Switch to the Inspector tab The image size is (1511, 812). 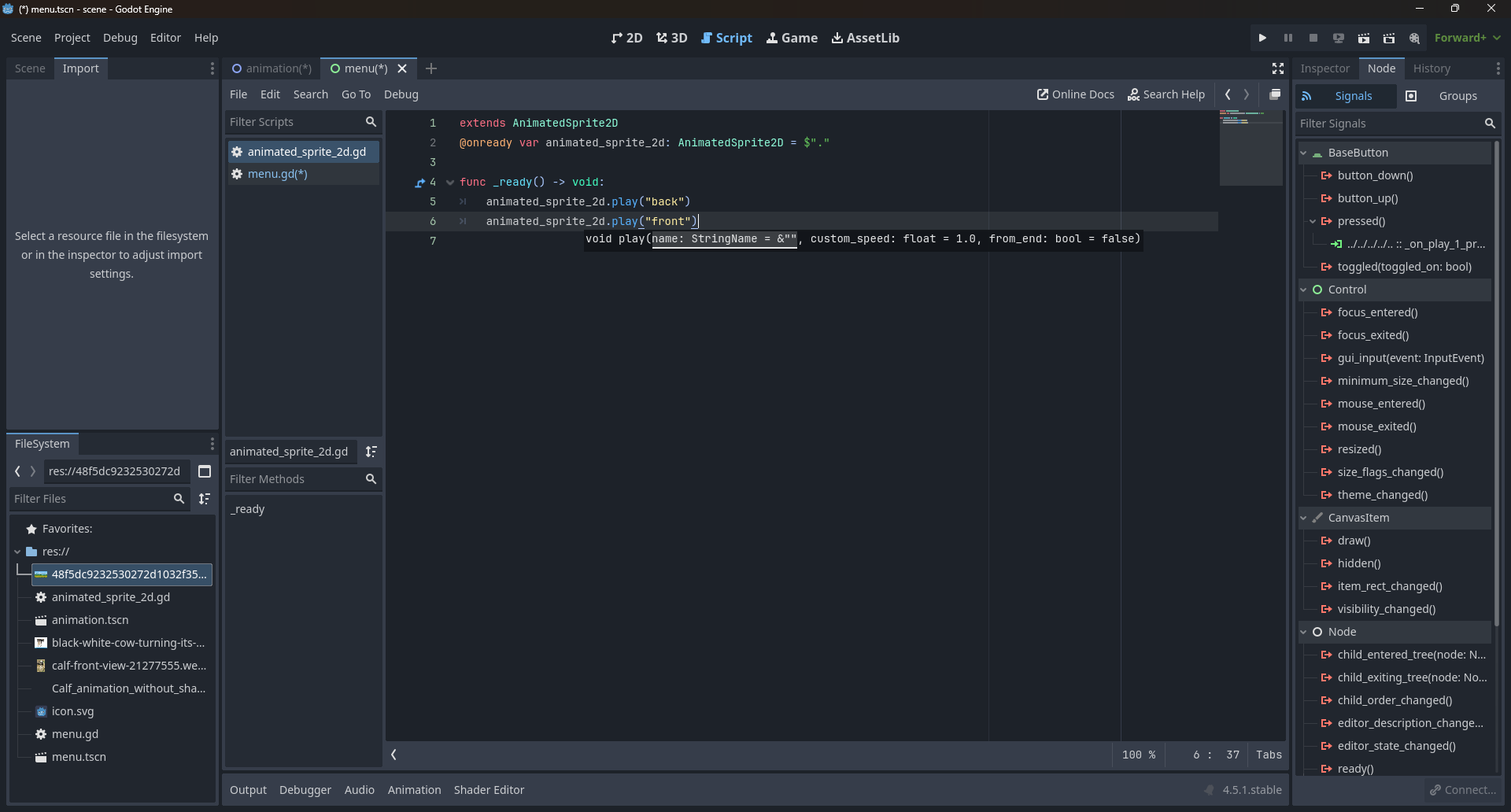[1324, 68]
